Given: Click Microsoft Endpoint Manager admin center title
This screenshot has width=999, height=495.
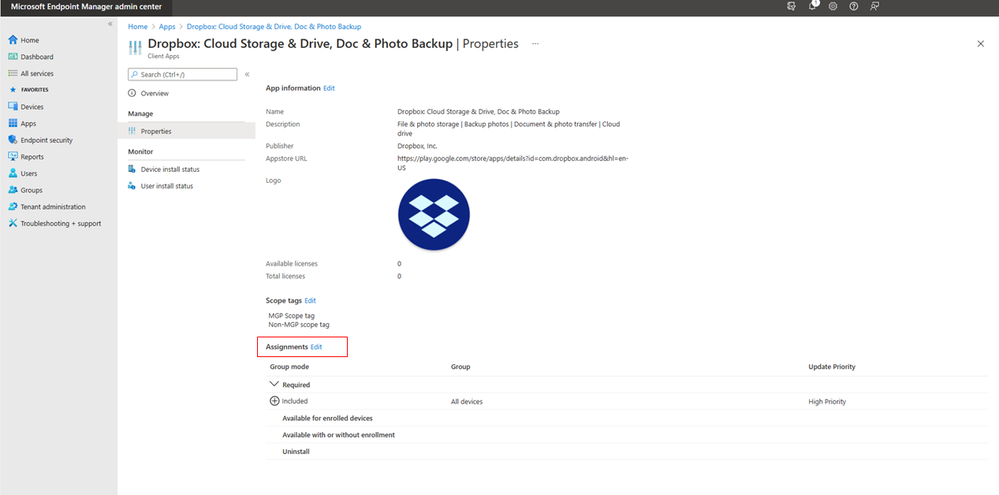Looking at the screenshot, I should click(x=86, y=7).
